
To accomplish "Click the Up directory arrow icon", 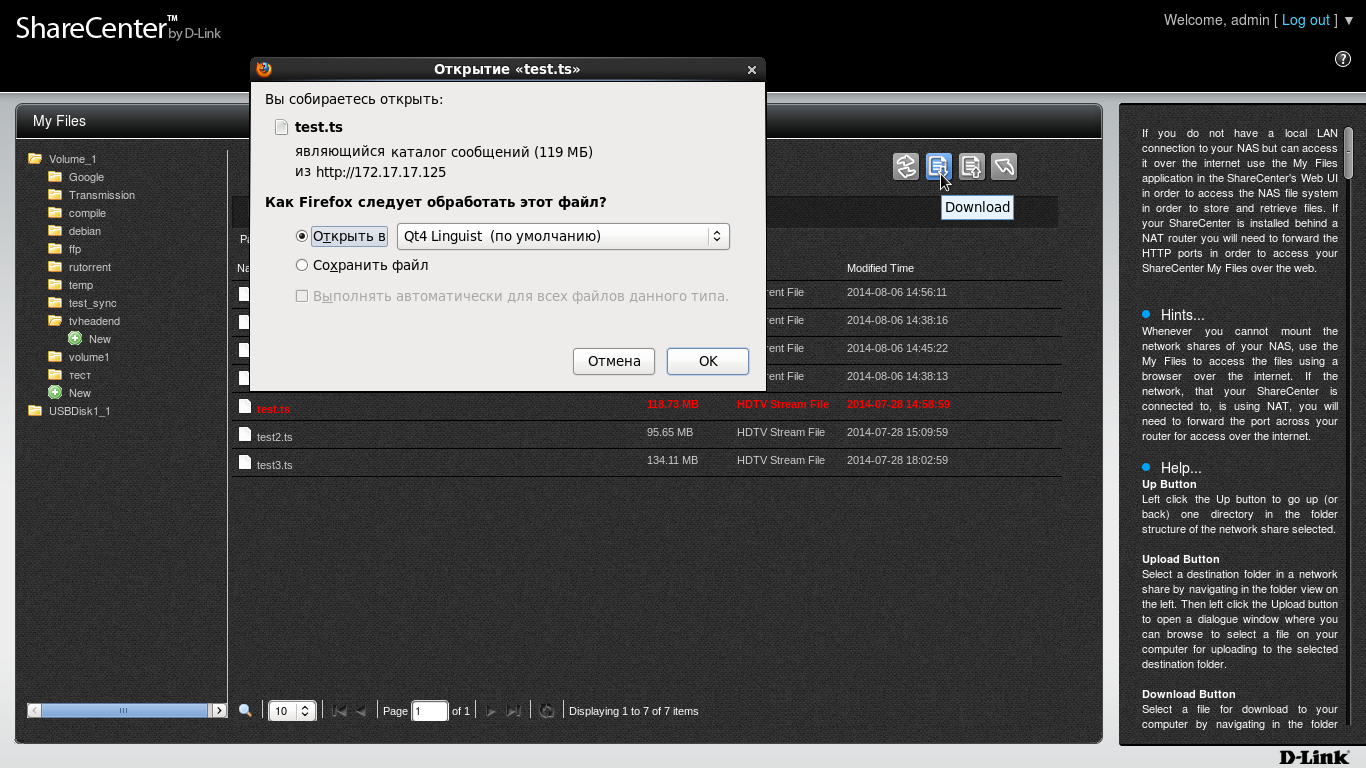I will click(x=1004, y=166).
